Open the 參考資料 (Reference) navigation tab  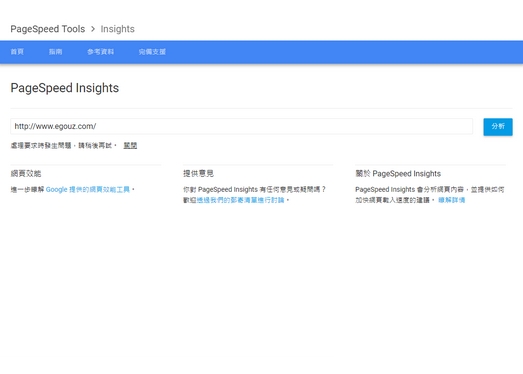[100, 52]
